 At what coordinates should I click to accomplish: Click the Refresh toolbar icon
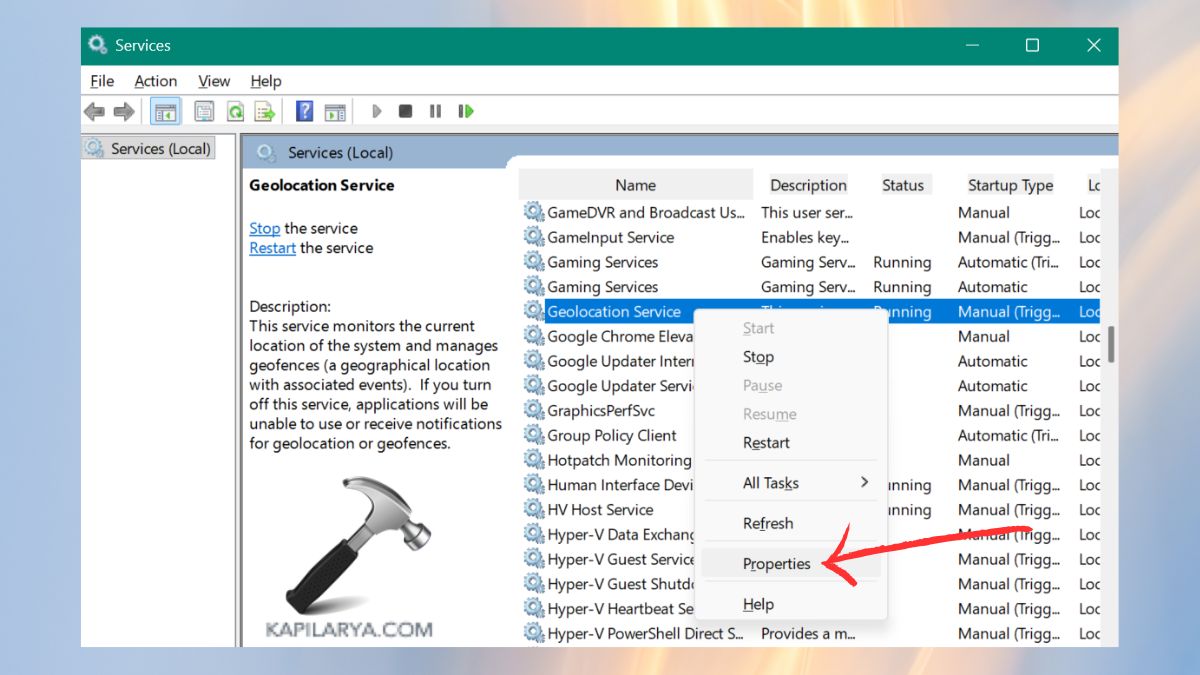(x=235, y=112)
